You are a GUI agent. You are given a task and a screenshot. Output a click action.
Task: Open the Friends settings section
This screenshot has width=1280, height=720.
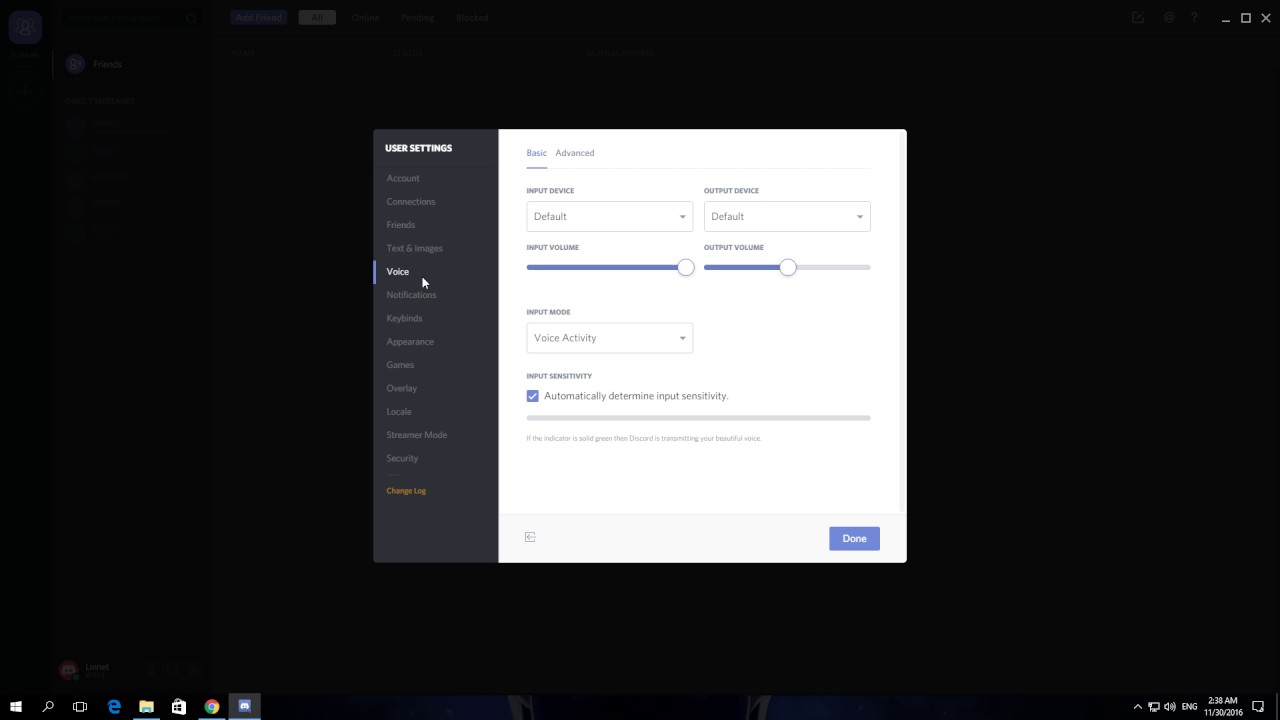[401, 225]
